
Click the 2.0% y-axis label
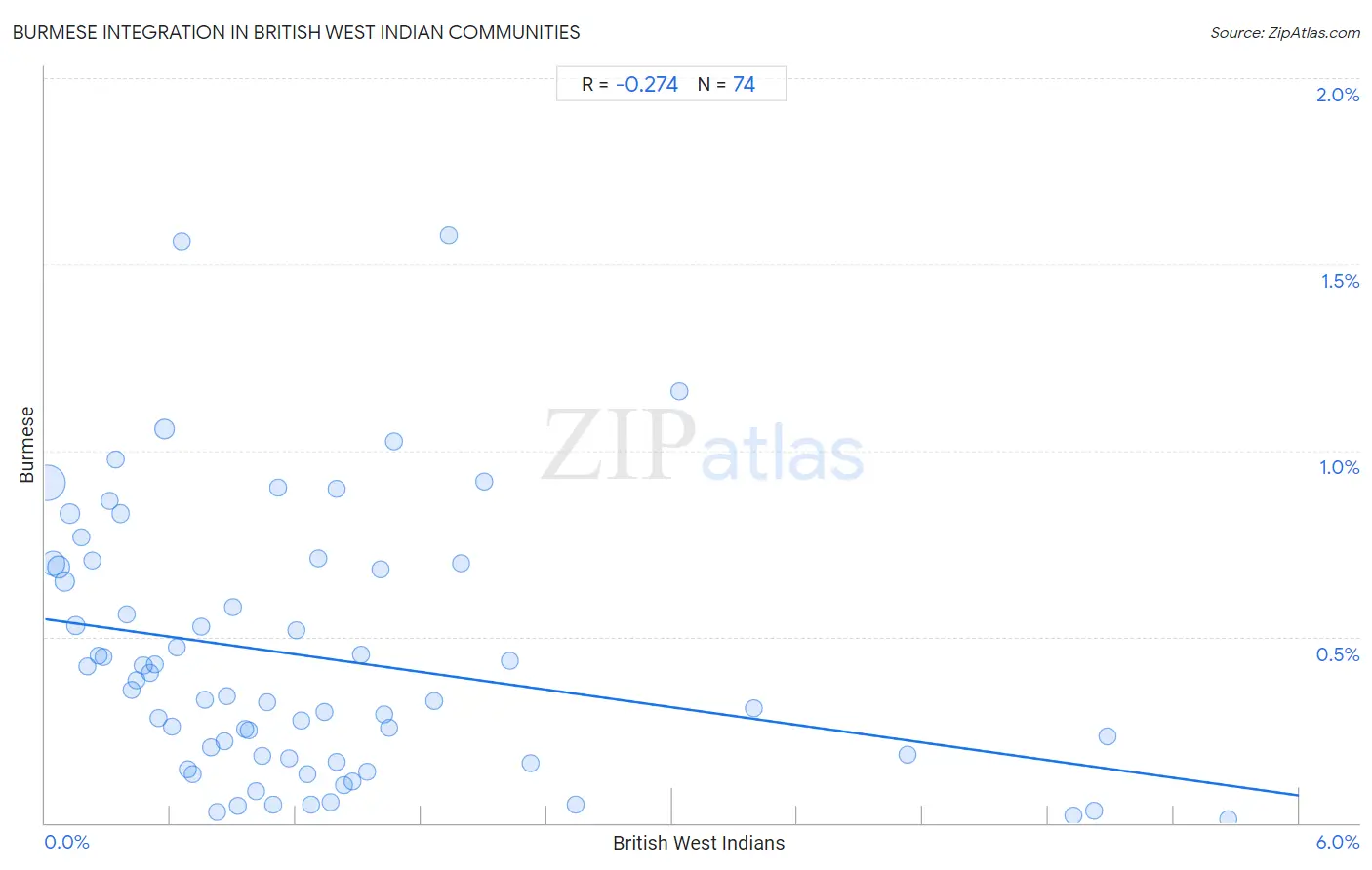click(x=1338, y=95)
